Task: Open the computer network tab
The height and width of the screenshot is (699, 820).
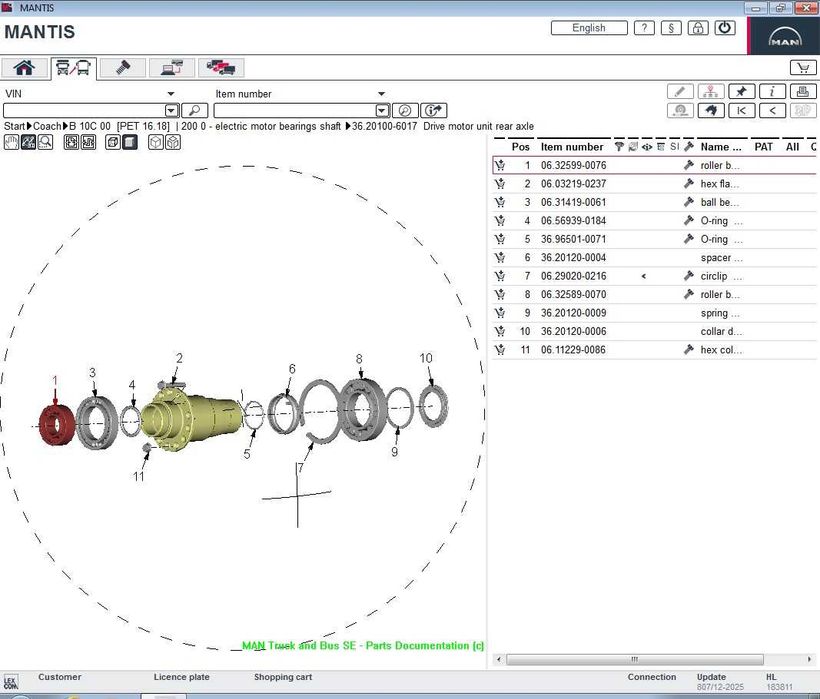Action: pyautogui.click(x=172, y=68)
